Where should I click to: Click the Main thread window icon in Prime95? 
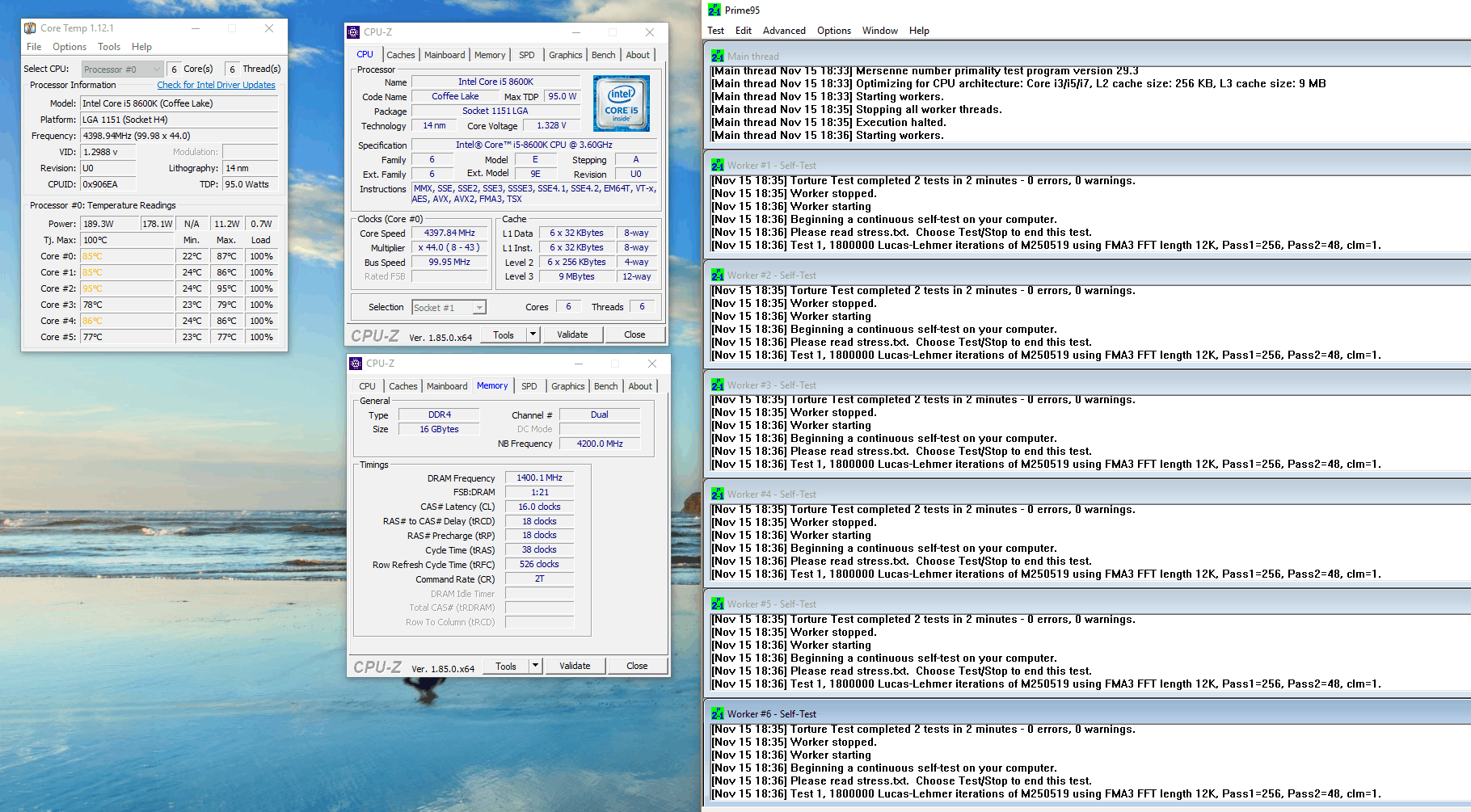[718, 56]
